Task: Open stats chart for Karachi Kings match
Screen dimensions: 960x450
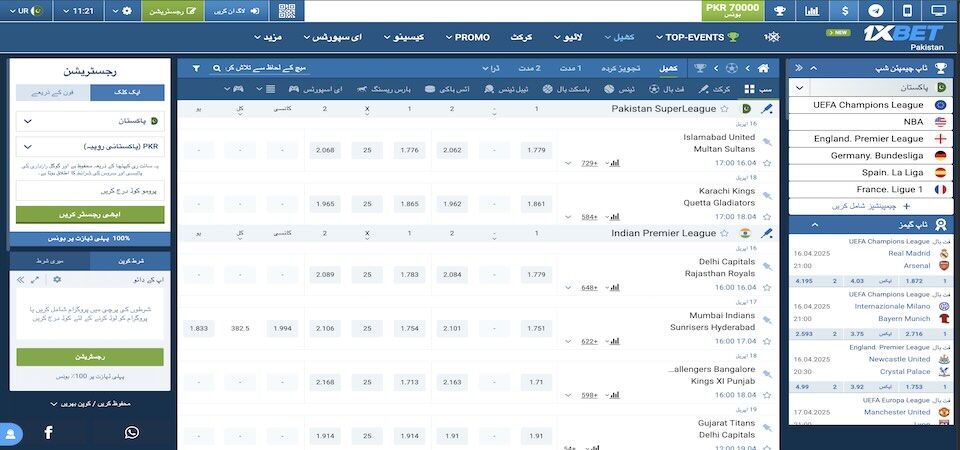Action: (615, 217)
